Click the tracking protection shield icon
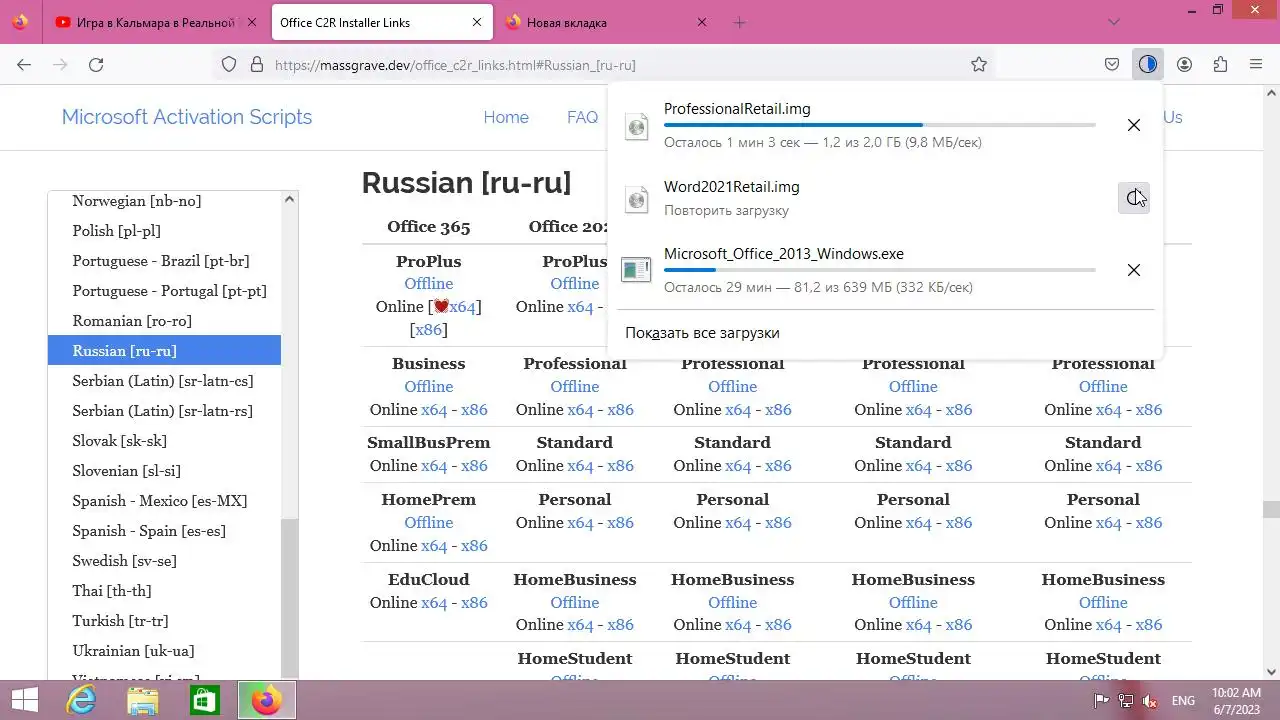The image size is (1280, 720). (229, 64)
